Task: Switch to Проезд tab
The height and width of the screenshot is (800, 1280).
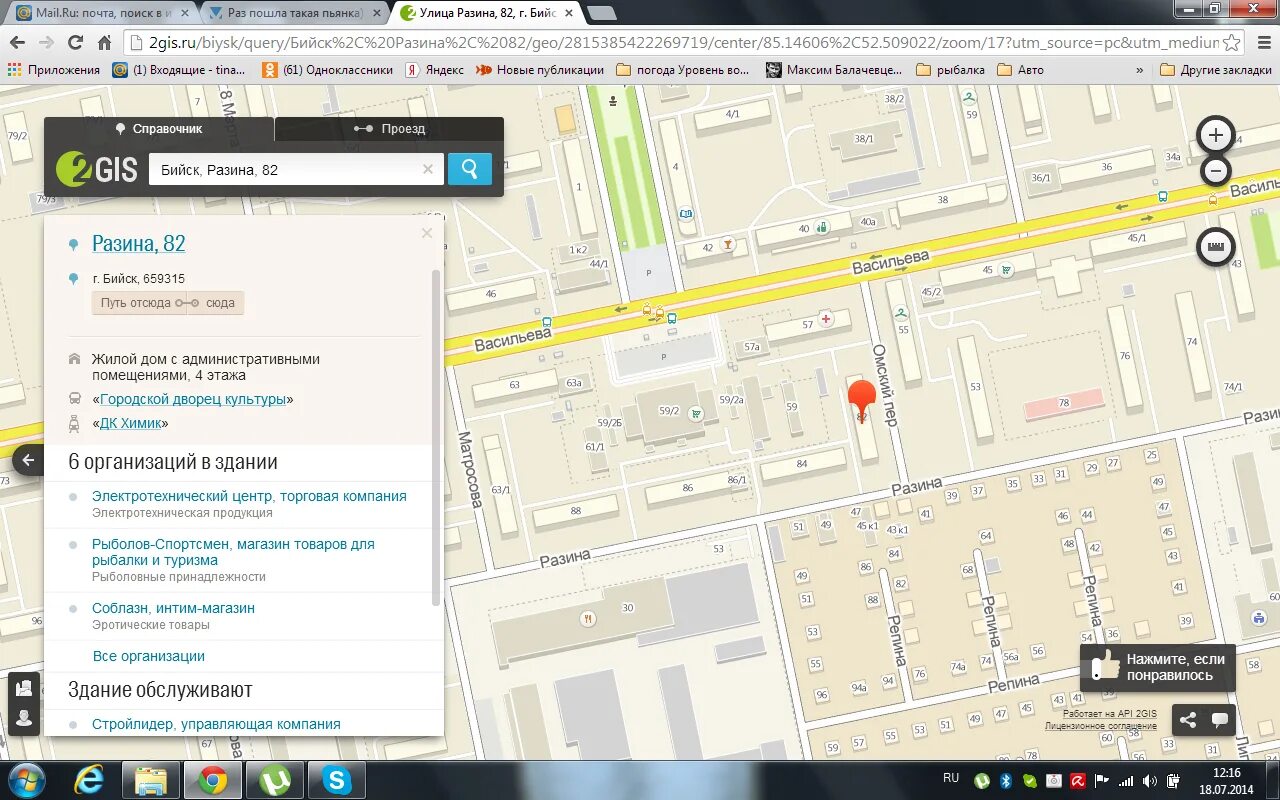Action: tap(390, 129)
